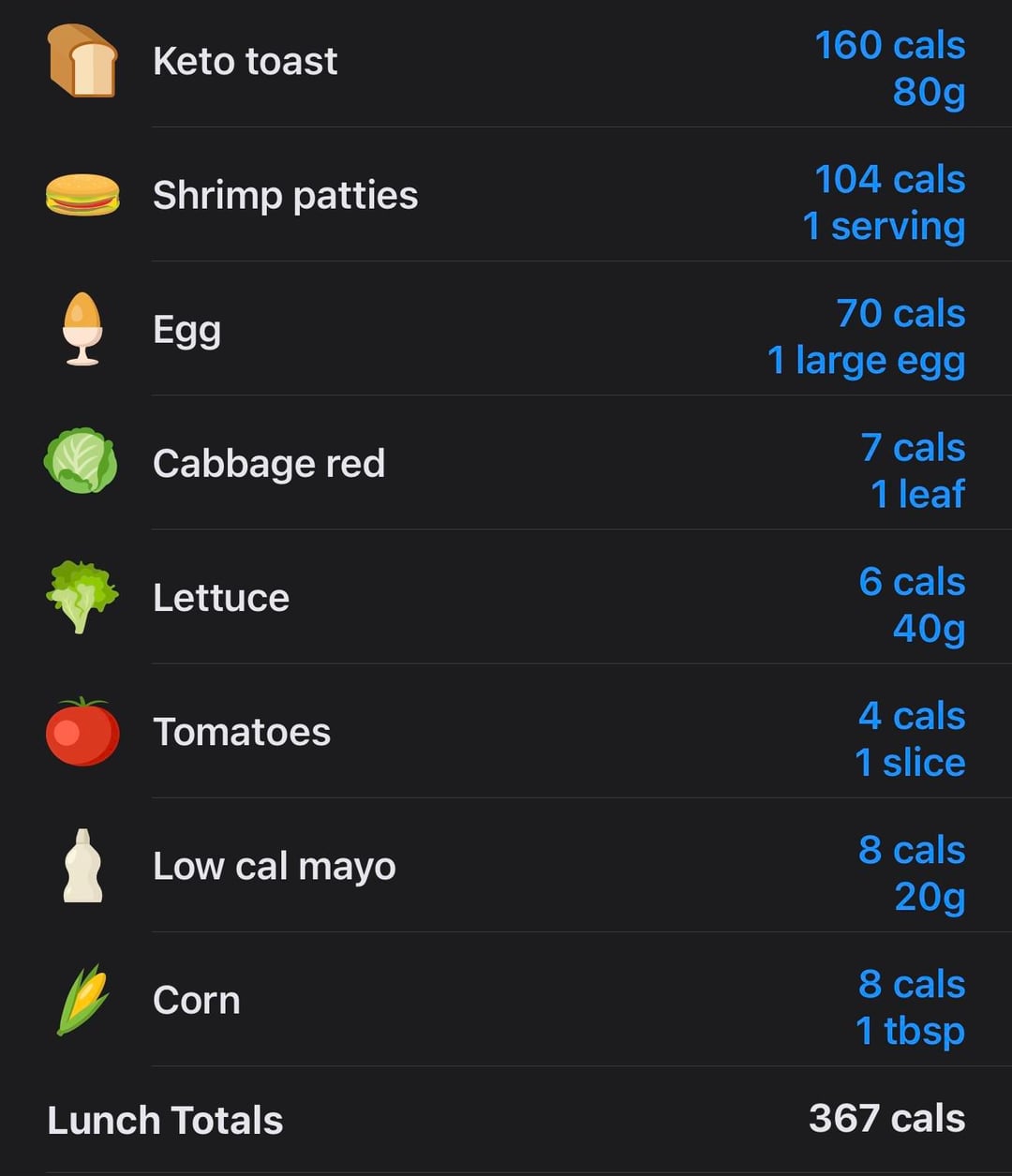Open the Shrimp patties entry

(x=285, y=196)
